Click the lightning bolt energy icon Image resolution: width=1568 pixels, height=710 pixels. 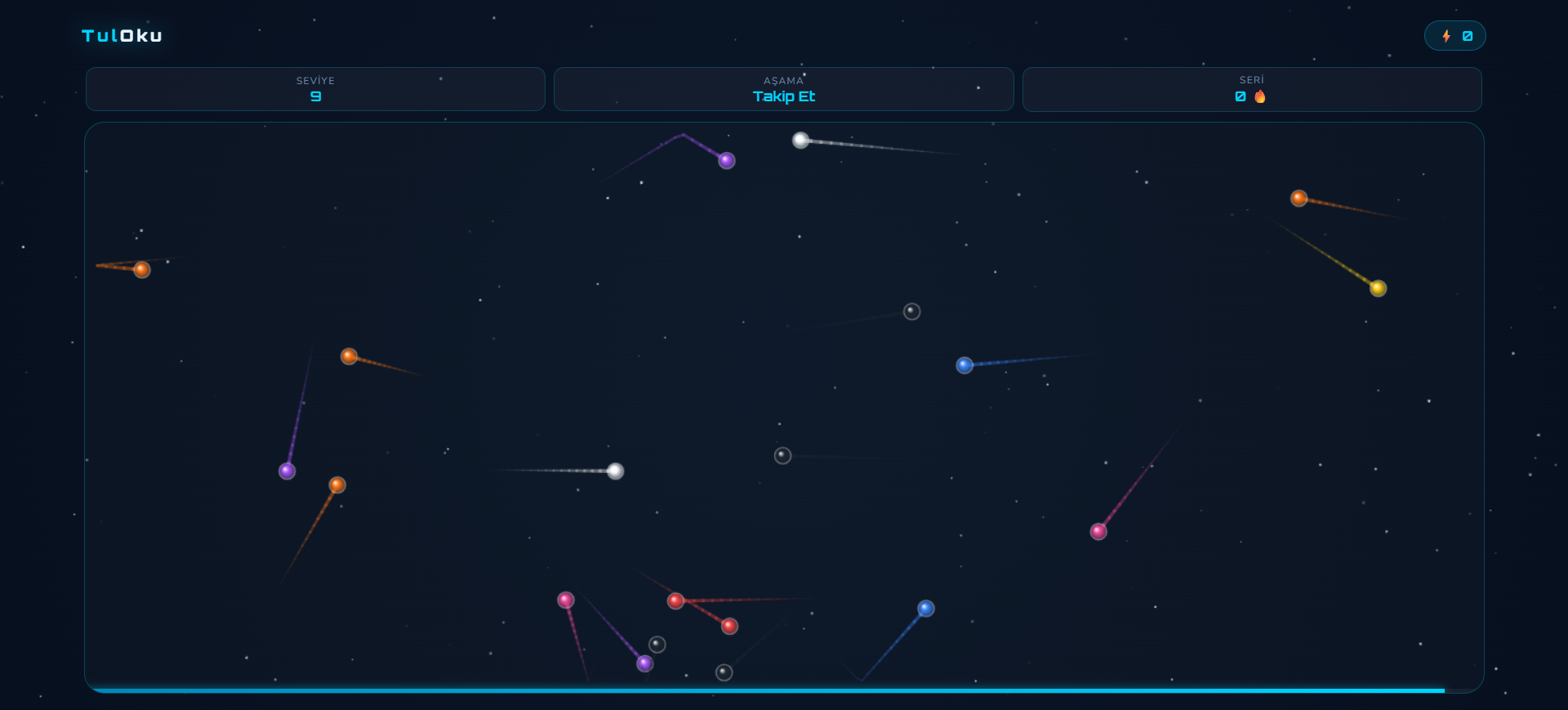1446,36
